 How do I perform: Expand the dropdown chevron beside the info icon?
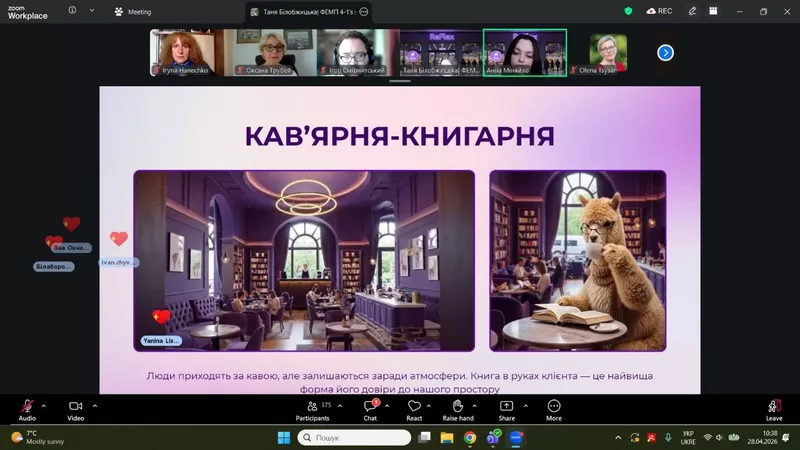(x=92, y=10)
